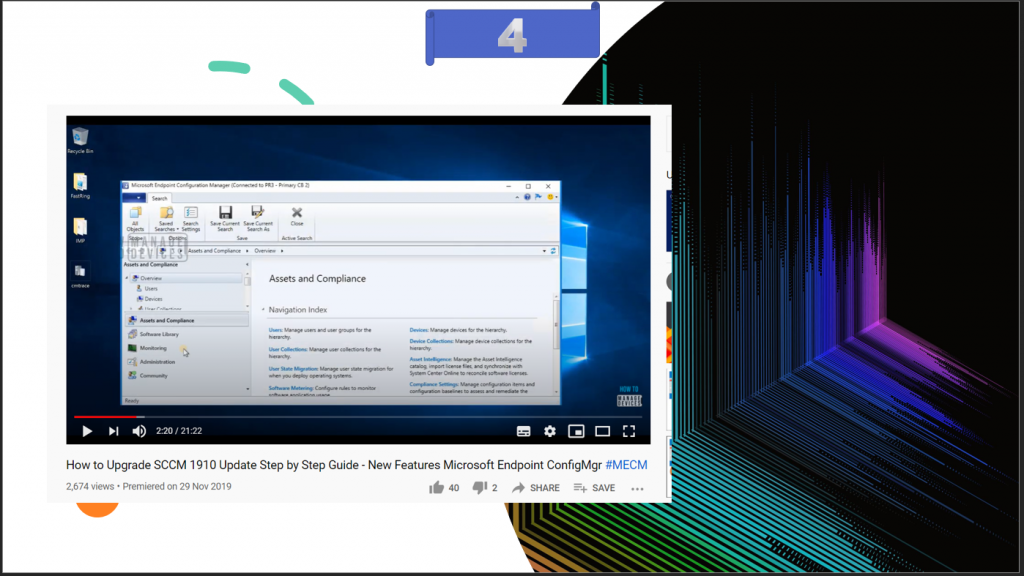Open the User State Migration link

pos(293,369)
